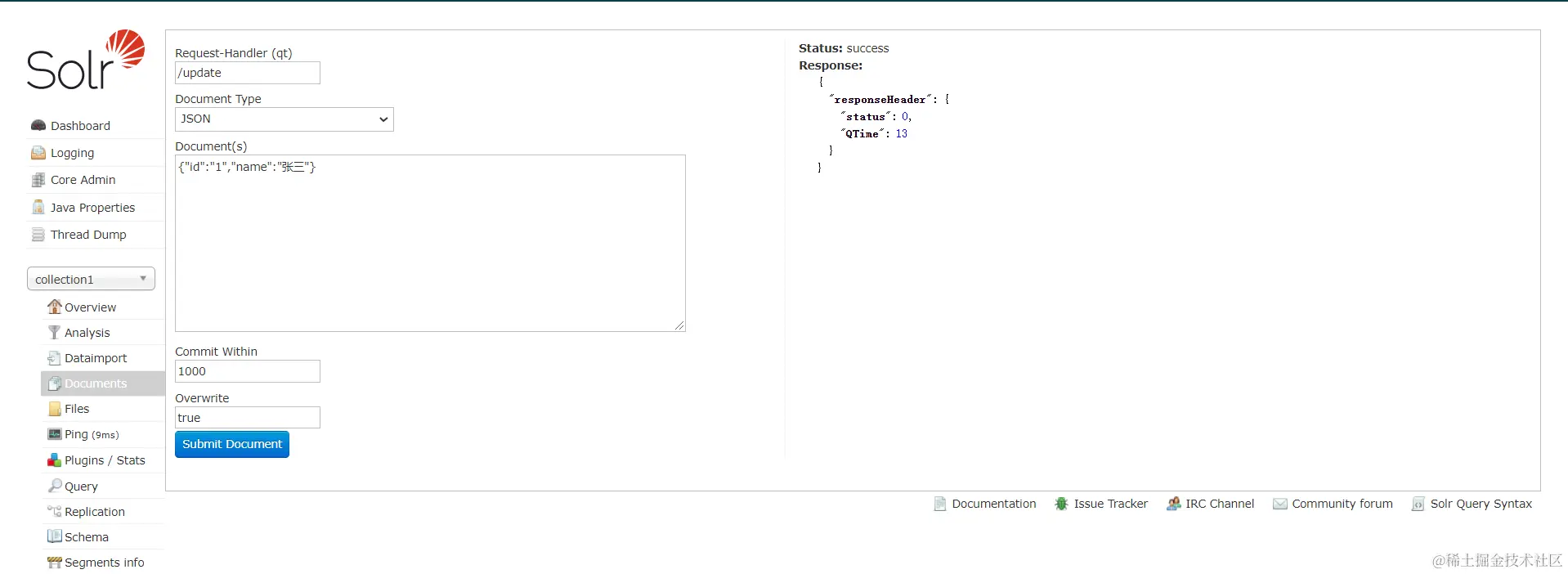Click the Plugins / Stats icon
Image resolution: width=1568 pixels, height=574 pixels.
55,460
